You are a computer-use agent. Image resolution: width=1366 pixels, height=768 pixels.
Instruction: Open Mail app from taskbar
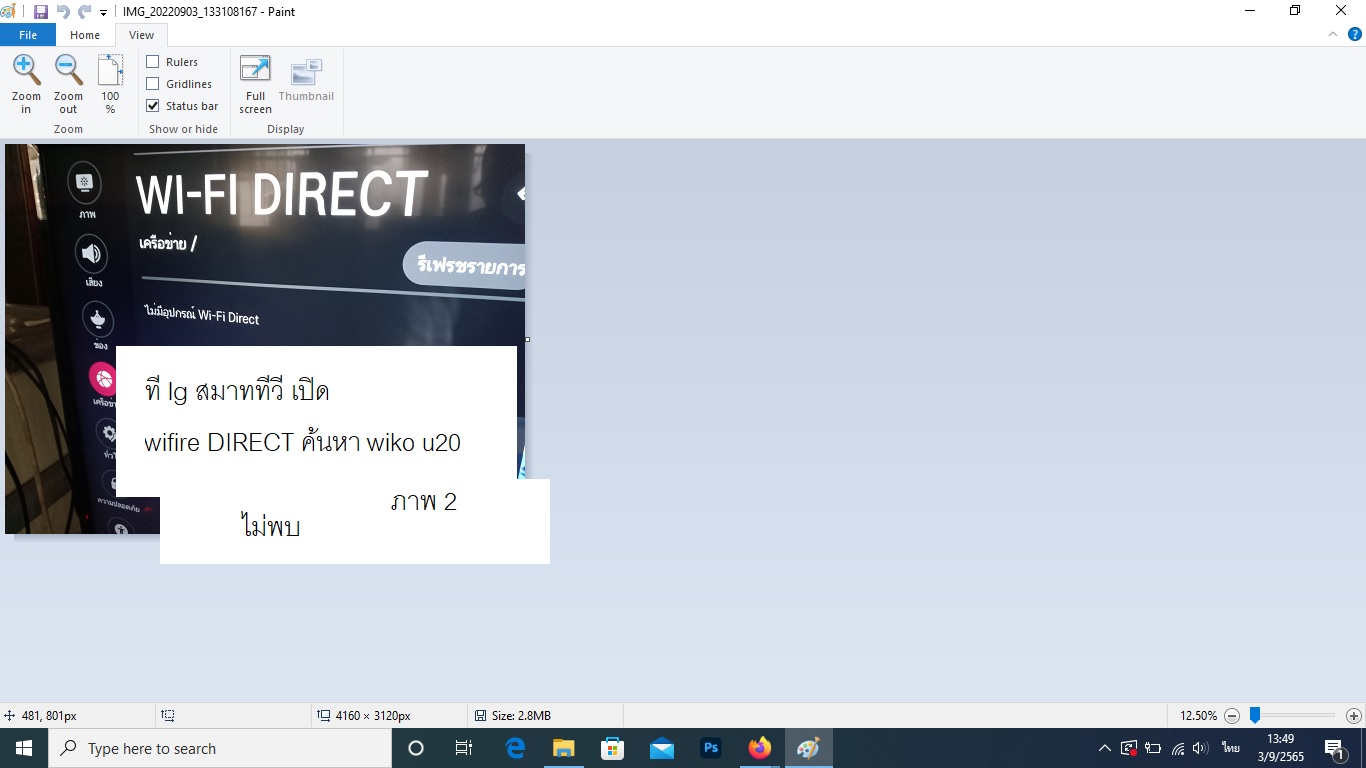tap(661, 748)
